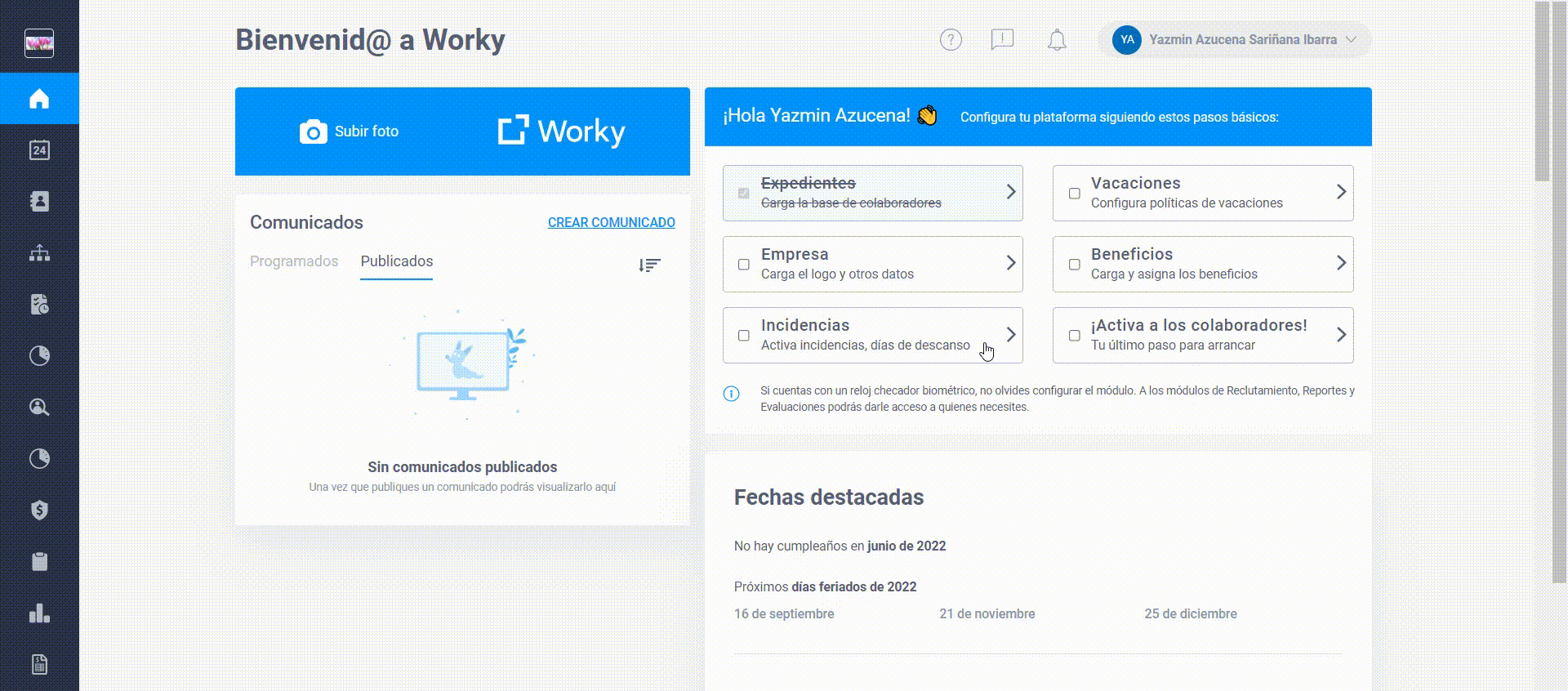Tick the Incidencias checkbox
The image size is (1568, 691).
[743, 335]
